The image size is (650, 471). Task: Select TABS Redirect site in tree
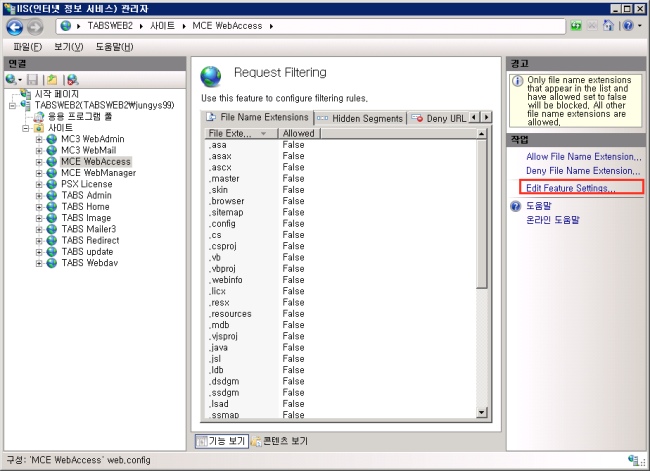coord(90,240)
